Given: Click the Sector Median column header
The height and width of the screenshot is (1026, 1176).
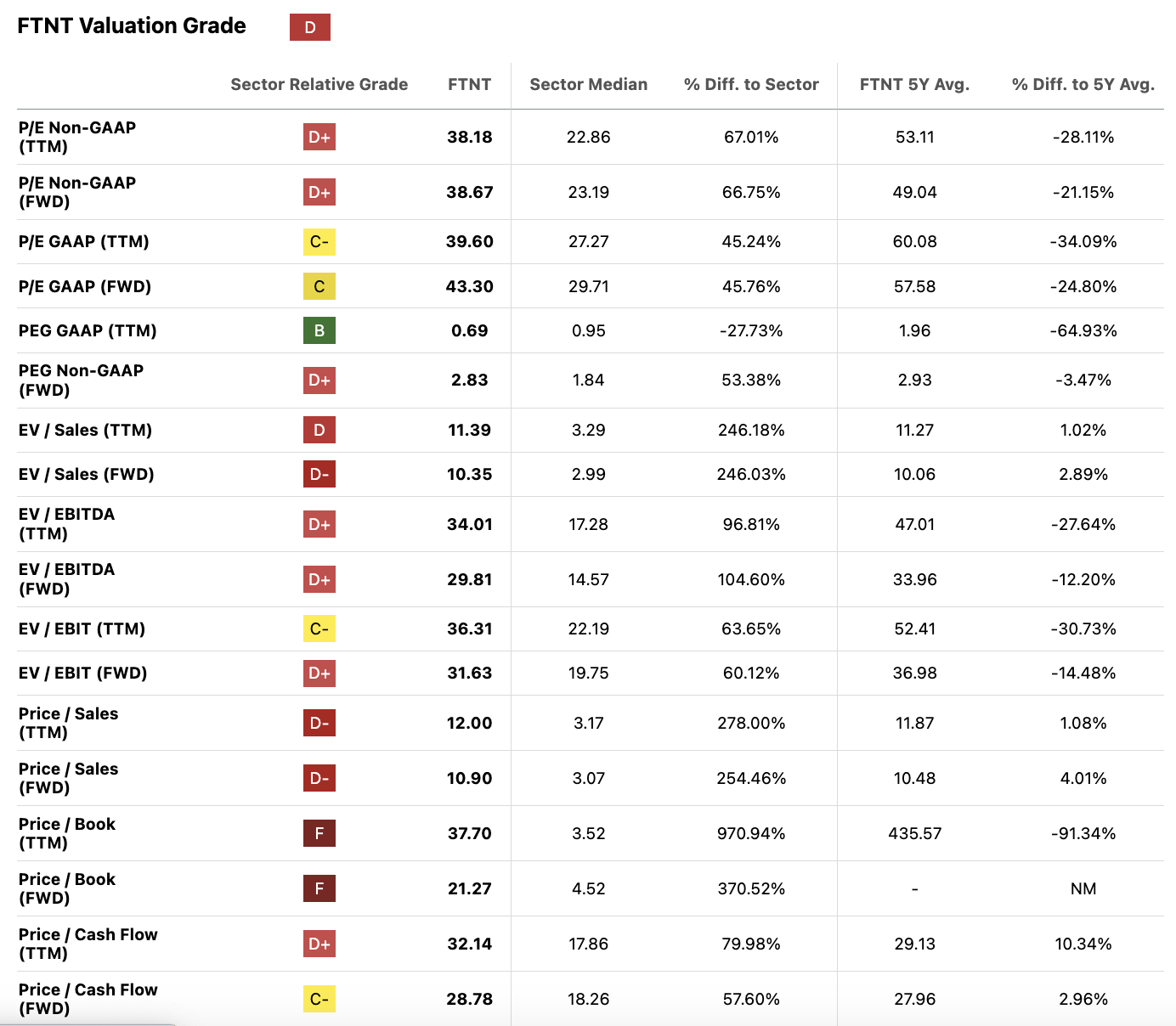Looking at the screenshot, I should point(588,84).
